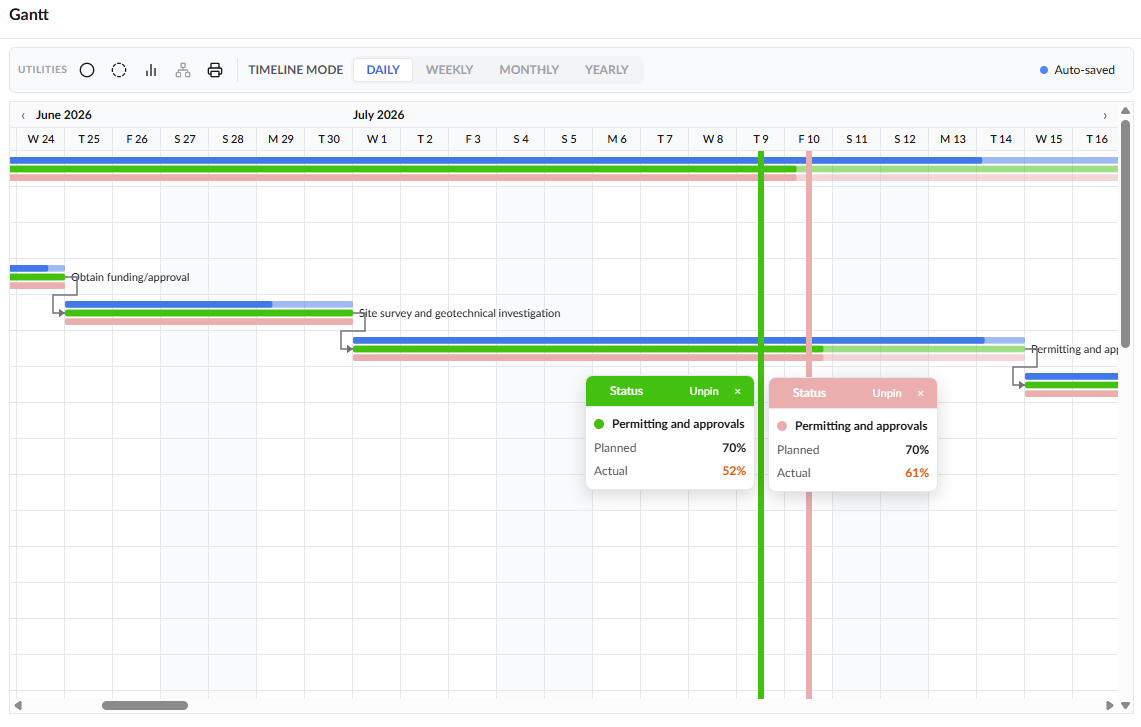Click the horizontal scrollbar thumb

pos(145,705)
